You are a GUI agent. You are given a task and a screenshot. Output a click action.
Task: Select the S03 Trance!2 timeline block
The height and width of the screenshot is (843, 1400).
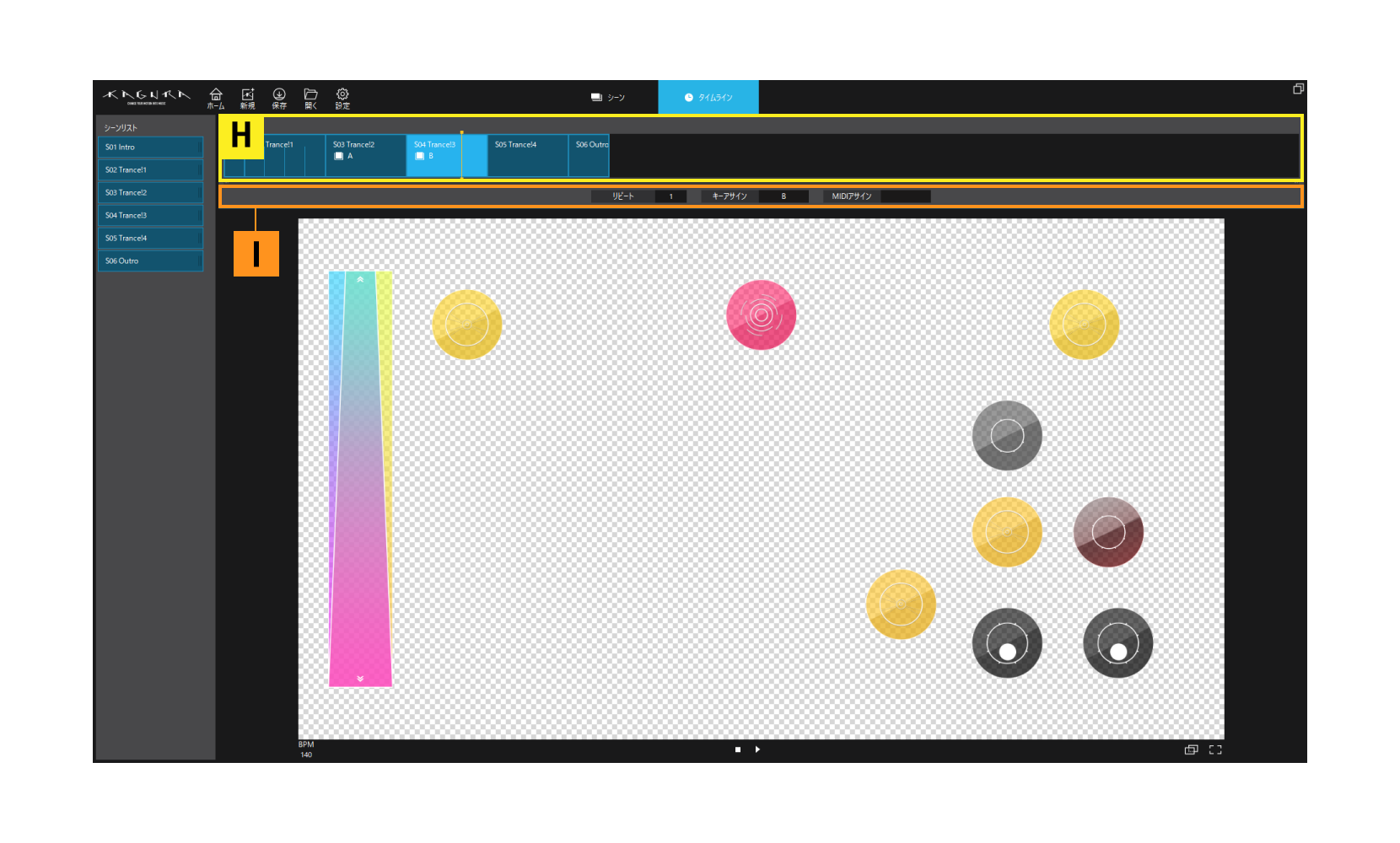pyautogui.click(x=366, y=156)
